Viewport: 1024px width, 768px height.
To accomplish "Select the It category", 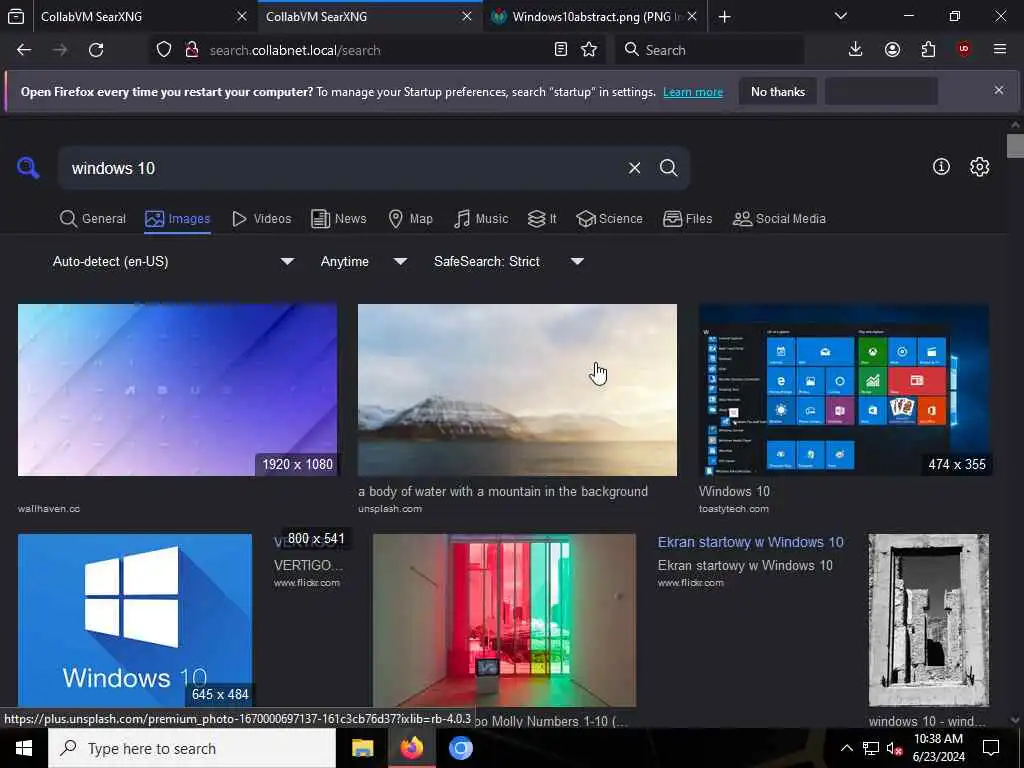I will (542, 219).
